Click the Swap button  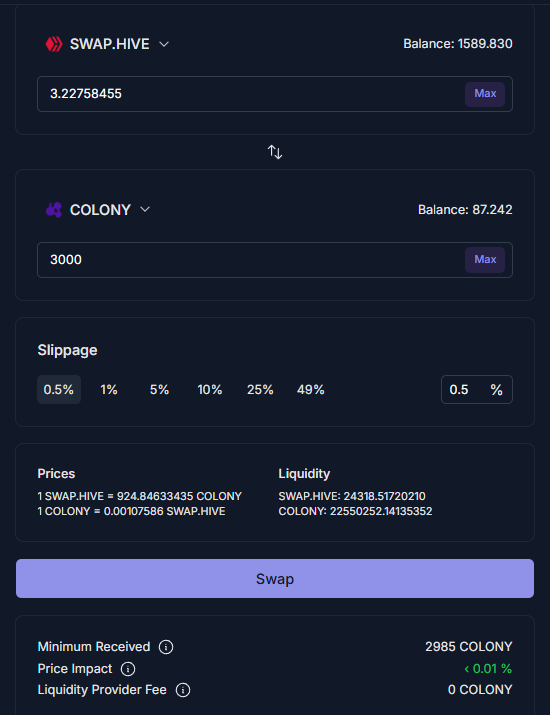(275, 579)
